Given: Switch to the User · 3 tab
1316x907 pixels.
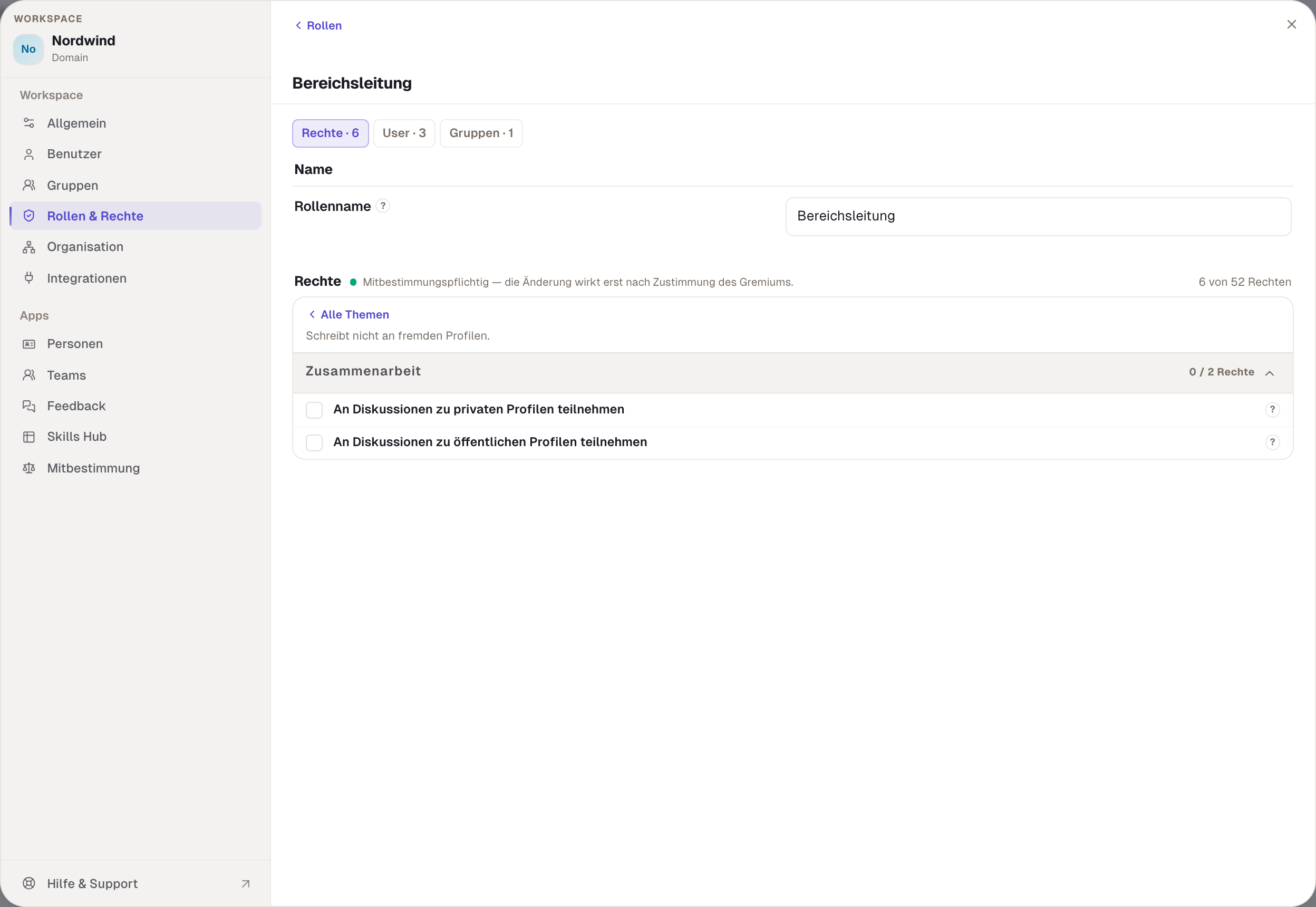Looking at the screenshot, I should pyautogui.click(x=404, y=133).
